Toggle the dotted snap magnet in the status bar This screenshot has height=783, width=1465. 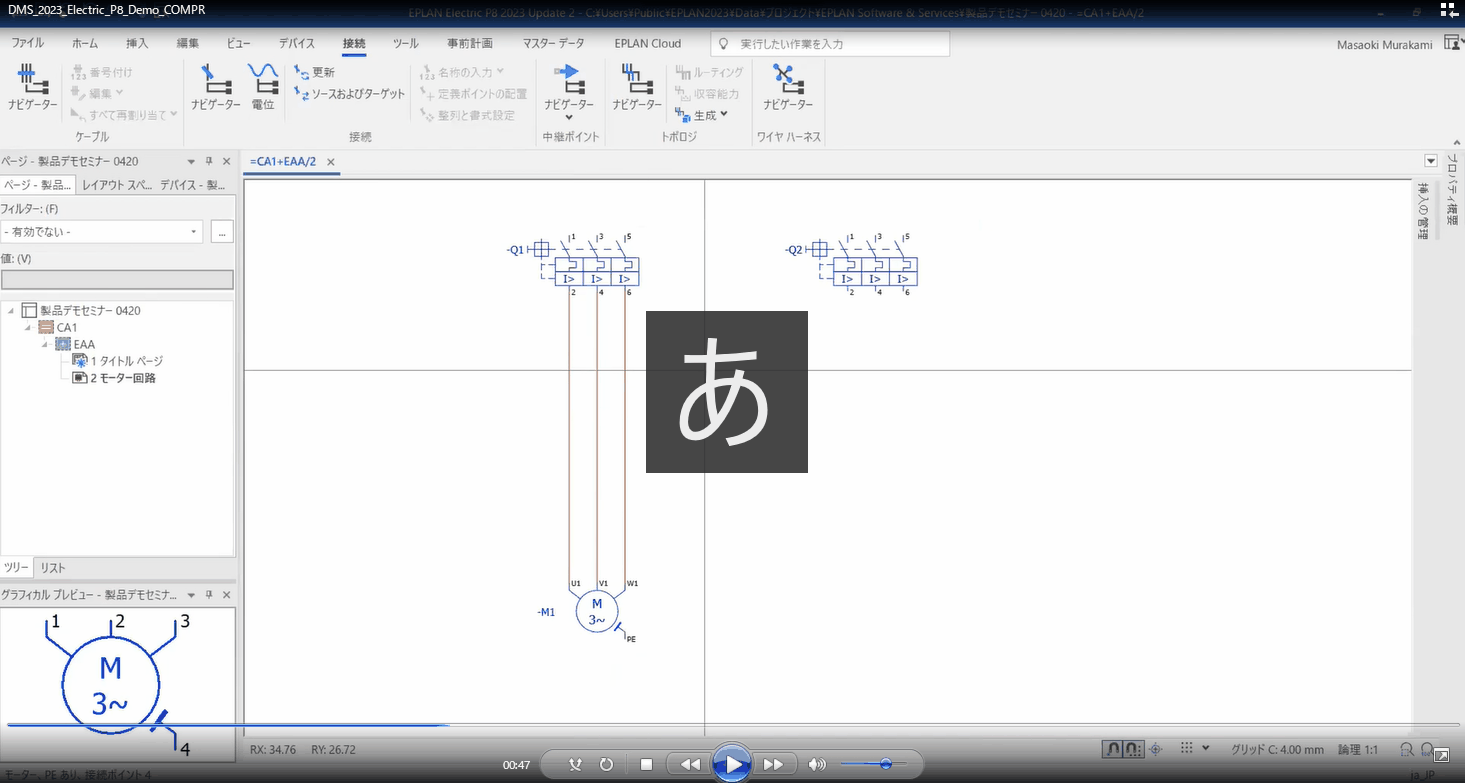pos(1132,749)
